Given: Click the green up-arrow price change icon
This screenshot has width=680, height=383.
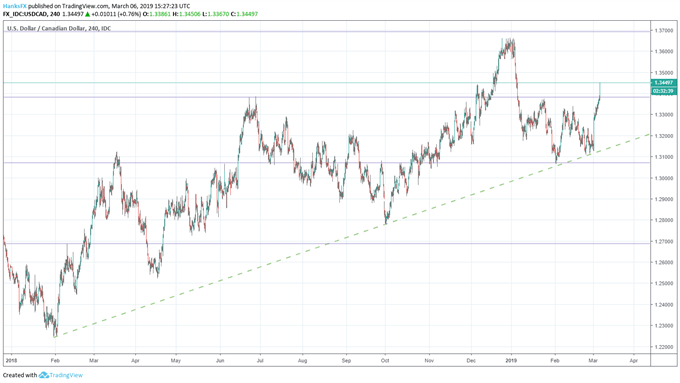Looking at the screenshot, I should 87,14.
